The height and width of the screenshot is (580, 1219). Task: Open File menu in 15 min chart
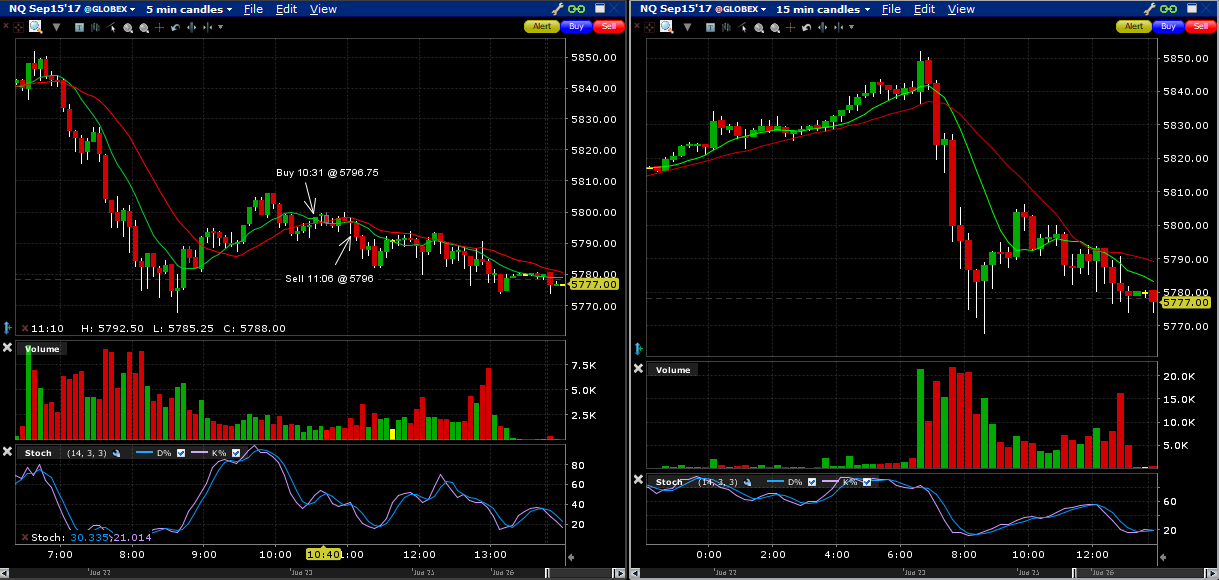891,9
